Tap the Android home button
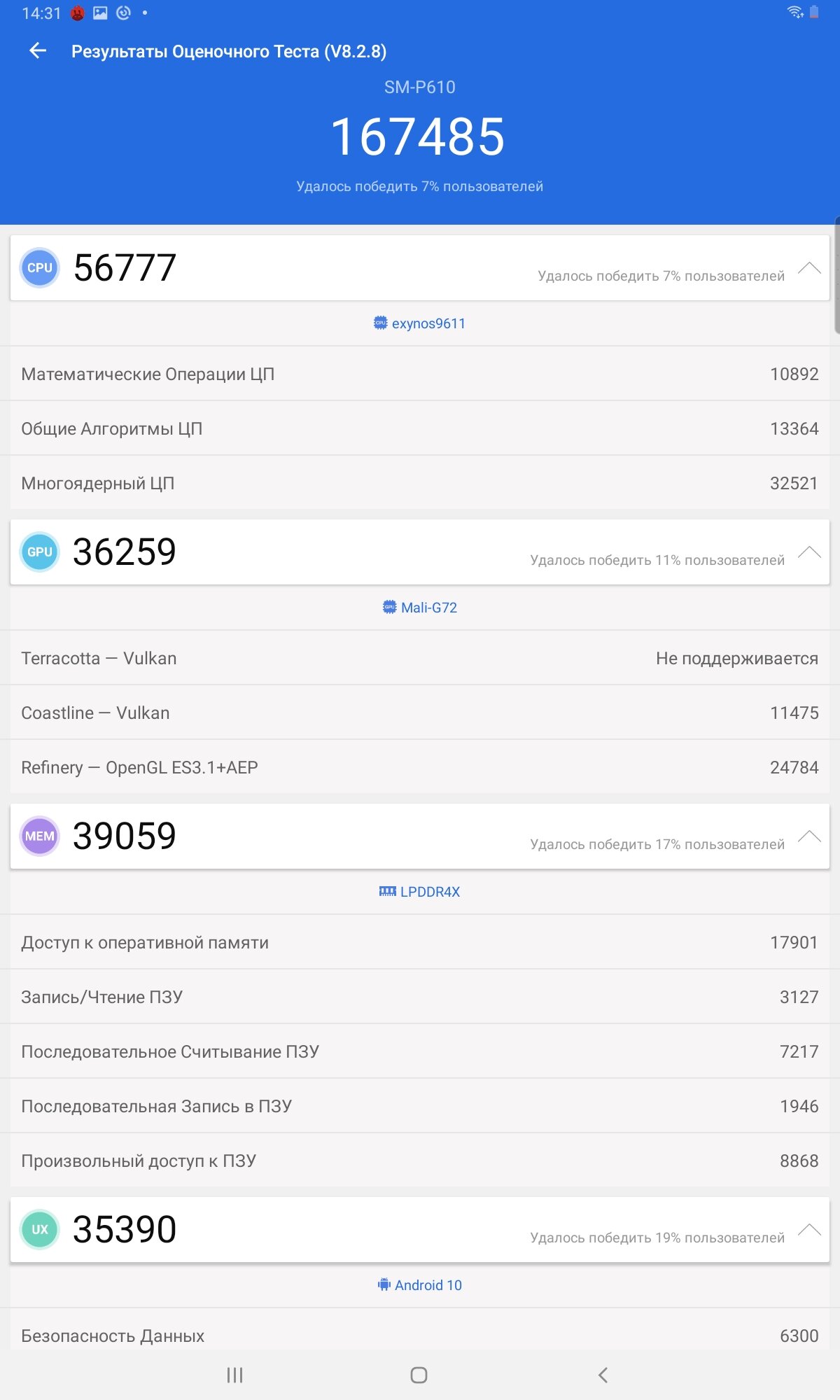The image size is (840, 1400). point(419,1375)
